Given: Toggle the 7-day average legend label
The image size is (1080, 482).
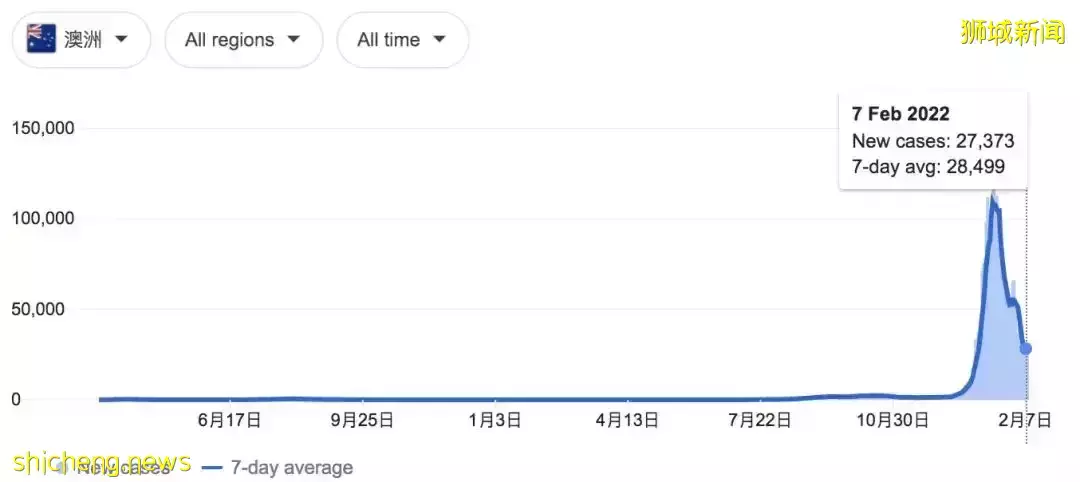Looking at the screenshot, I should pyautogui.click(x=291, y=469).
